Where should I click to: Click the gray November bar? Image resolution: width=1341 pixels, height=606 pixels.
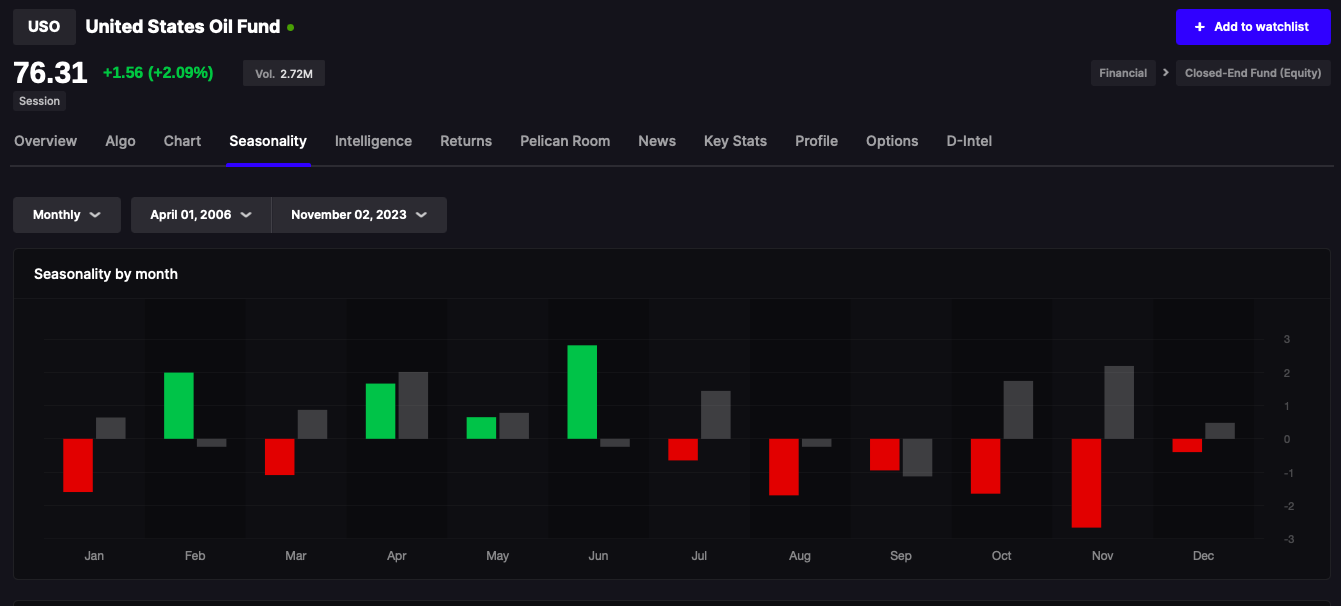click(x=1120, y=402)
